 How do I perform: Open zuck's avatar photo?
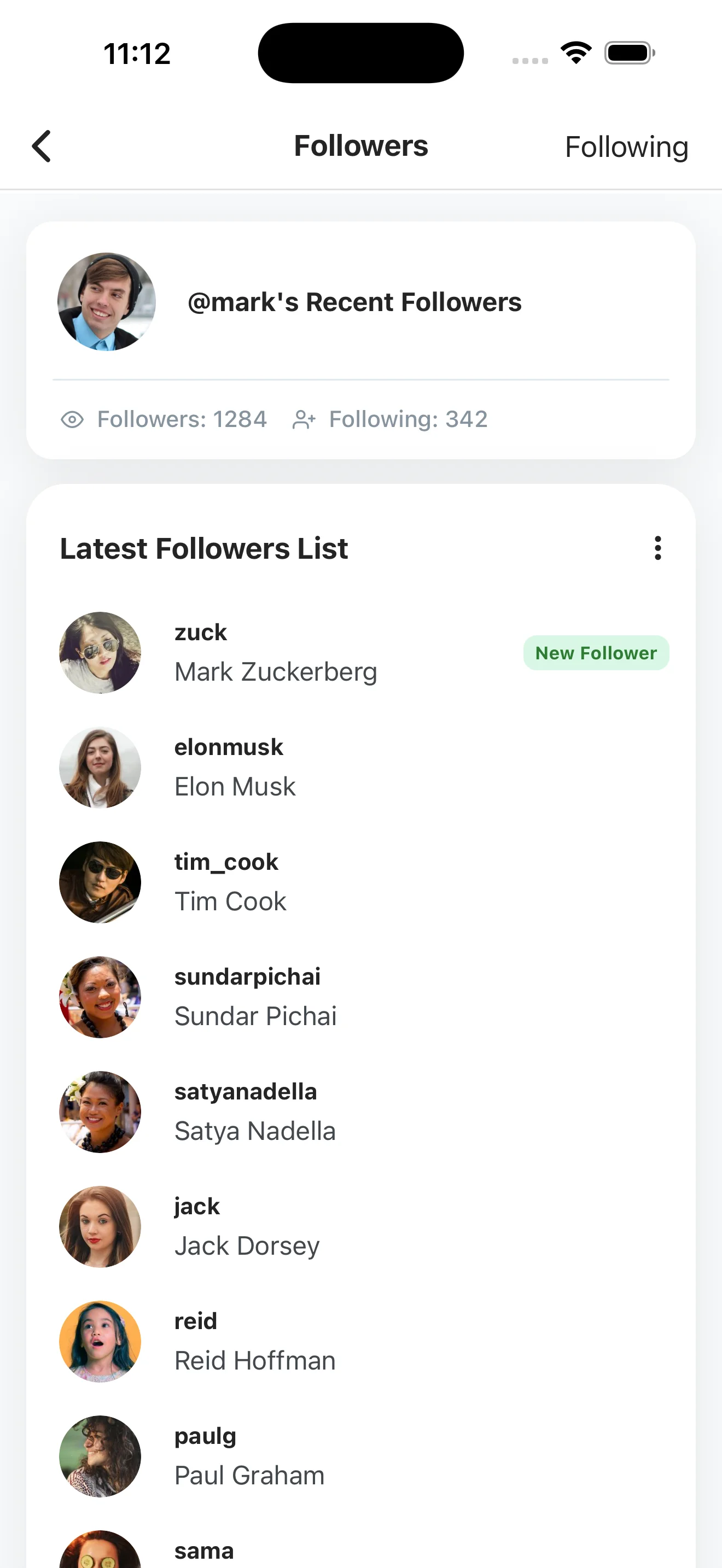[100, 653]
